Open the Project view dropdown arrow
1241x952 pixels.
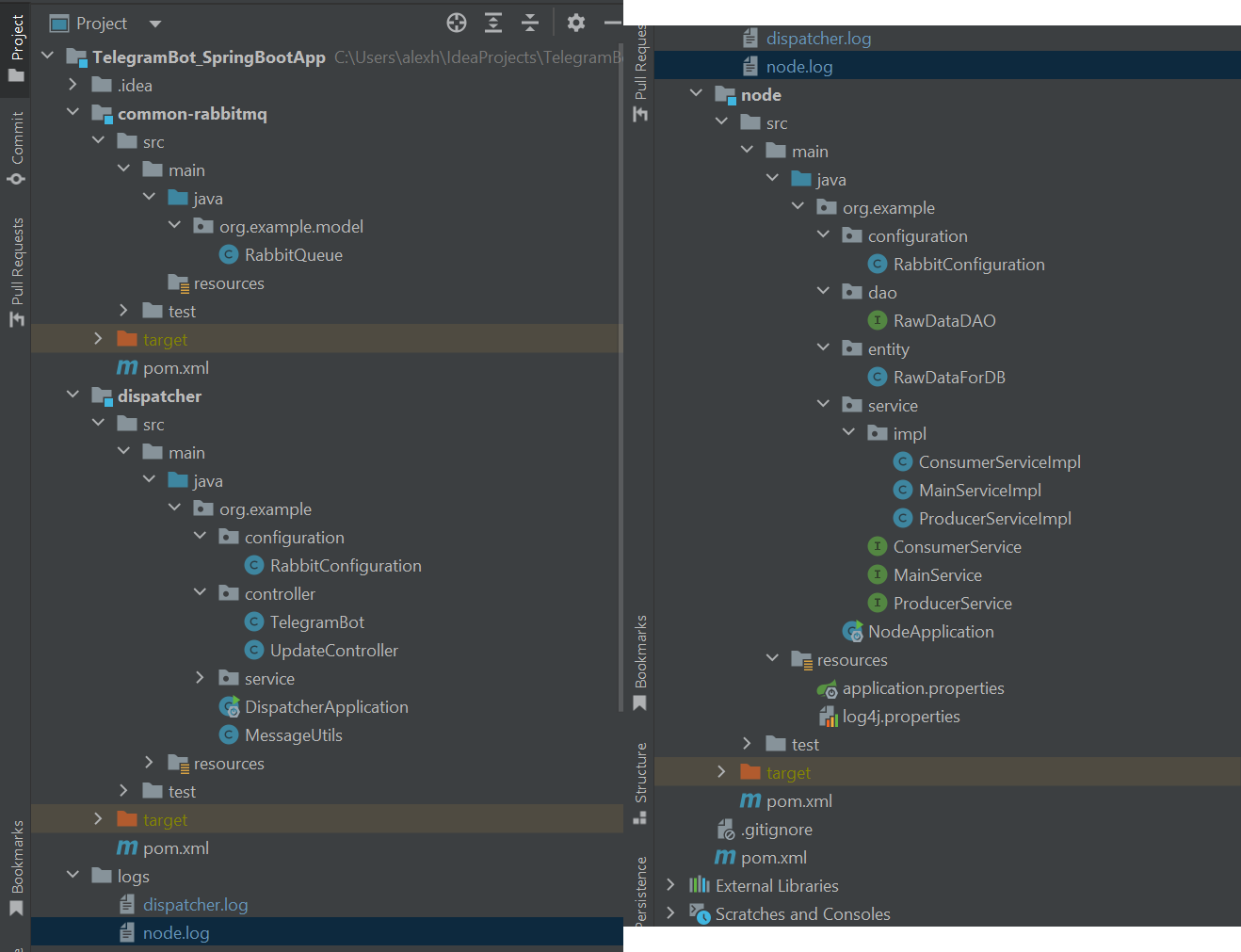(155, 24)
